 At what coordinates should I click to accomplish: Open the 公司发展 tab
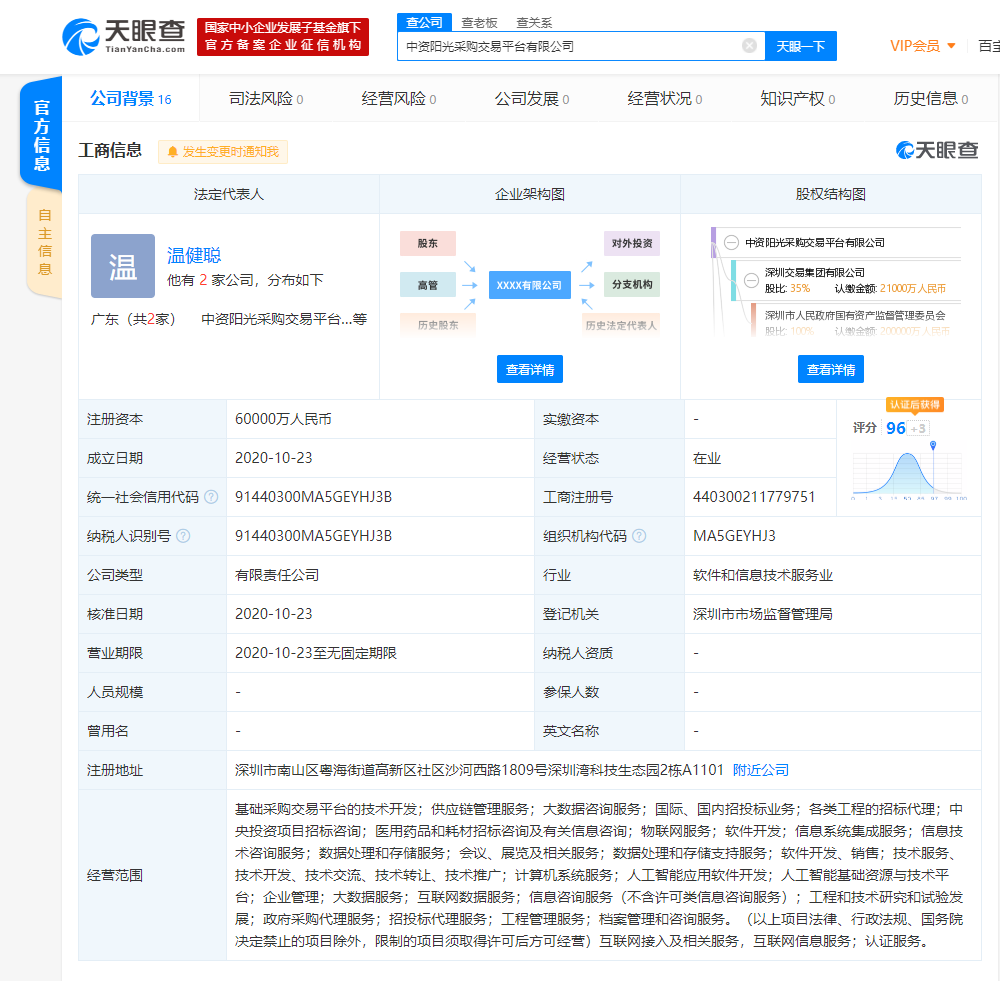pyautogui.click(x=532, y=99)
